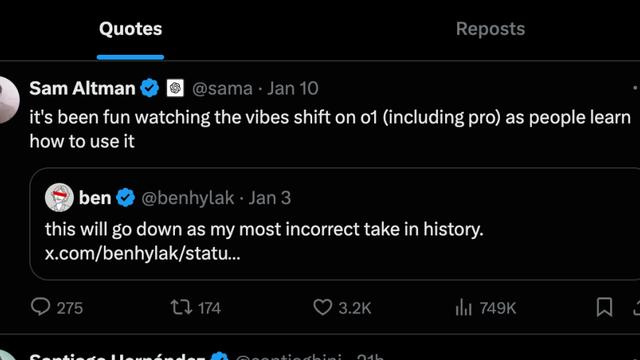Open the @sama handle link
Screen dimensions: 640x360
click(x=222, y=89)
